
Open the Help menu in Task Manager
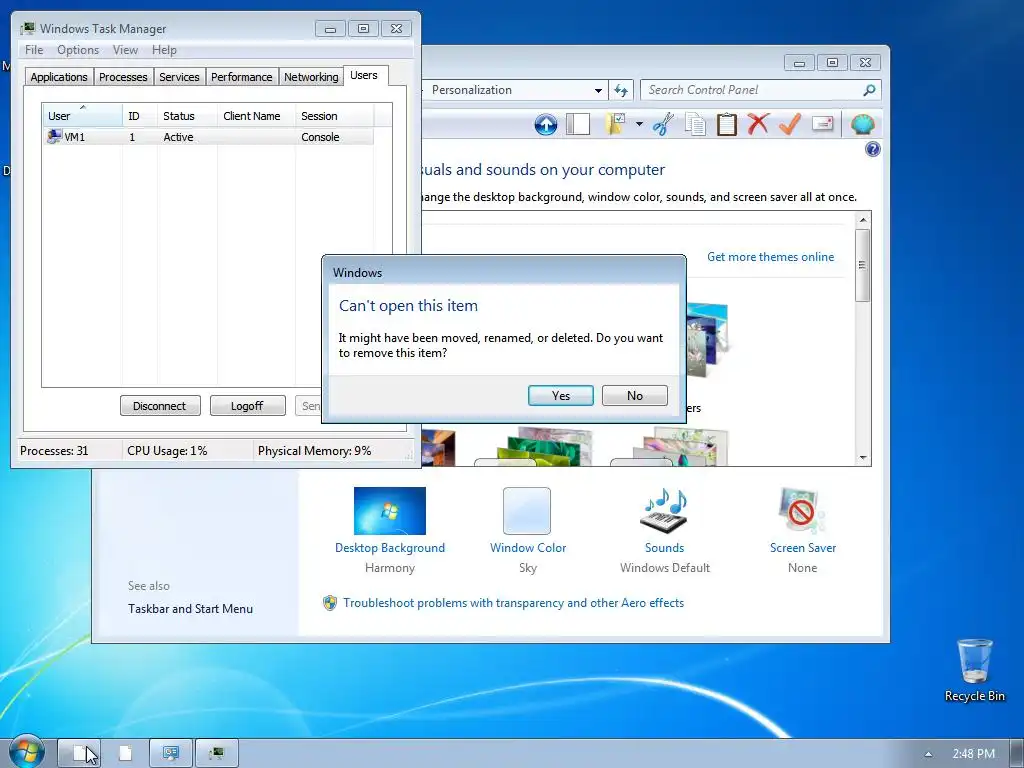click(x=164, y=50)
